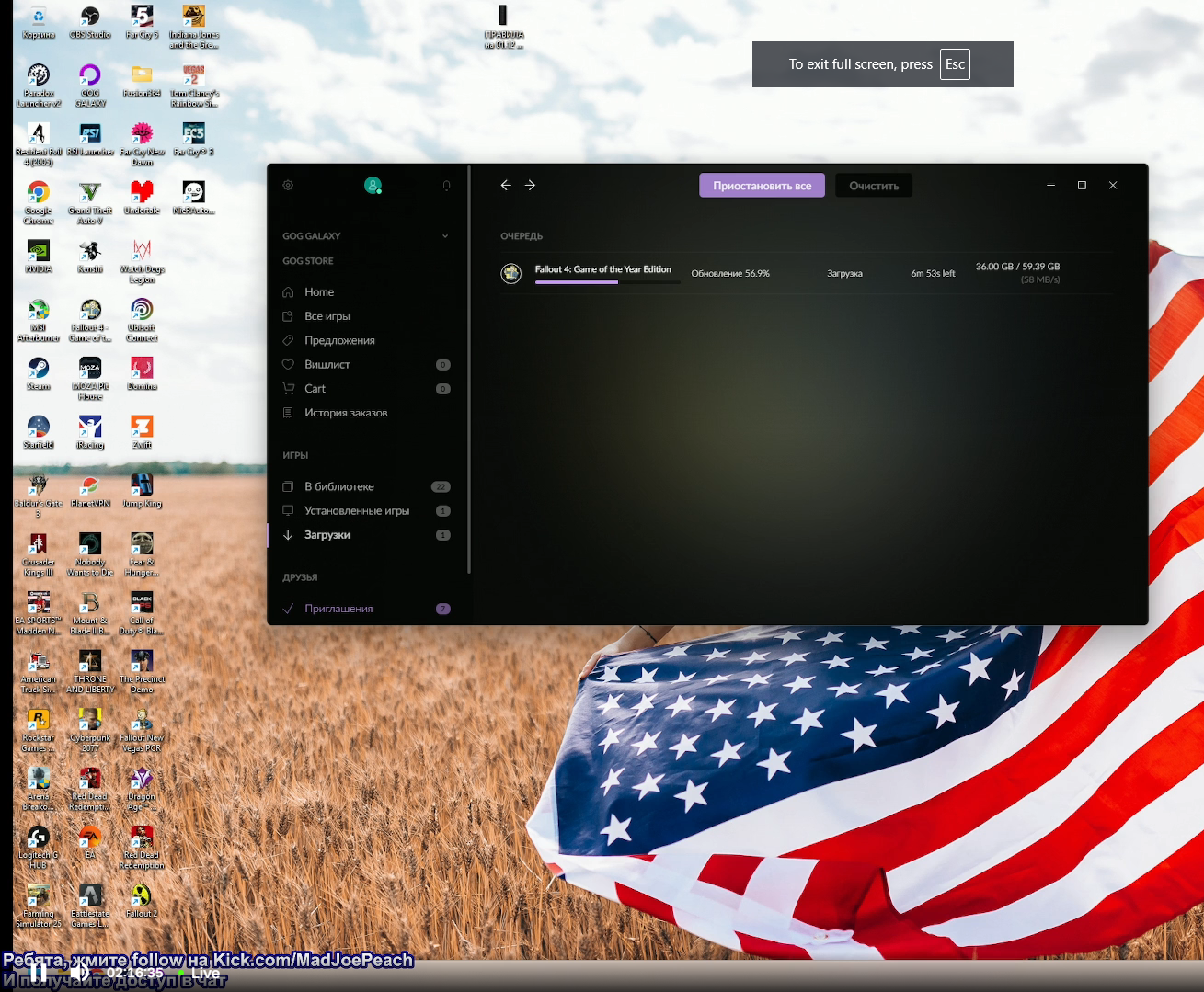Select the Farming Simulator 25 desktop icon
The width and height of the screenshot is (1204, 992).
(x=39, y=906)
